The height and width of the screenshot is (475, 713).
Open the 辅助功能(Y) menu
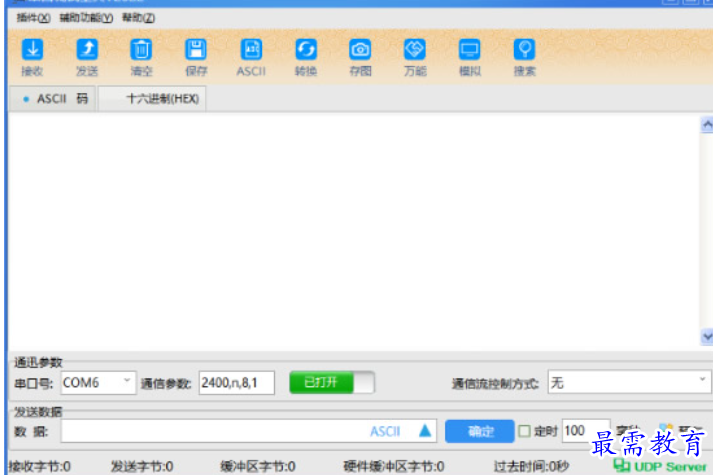86,18
